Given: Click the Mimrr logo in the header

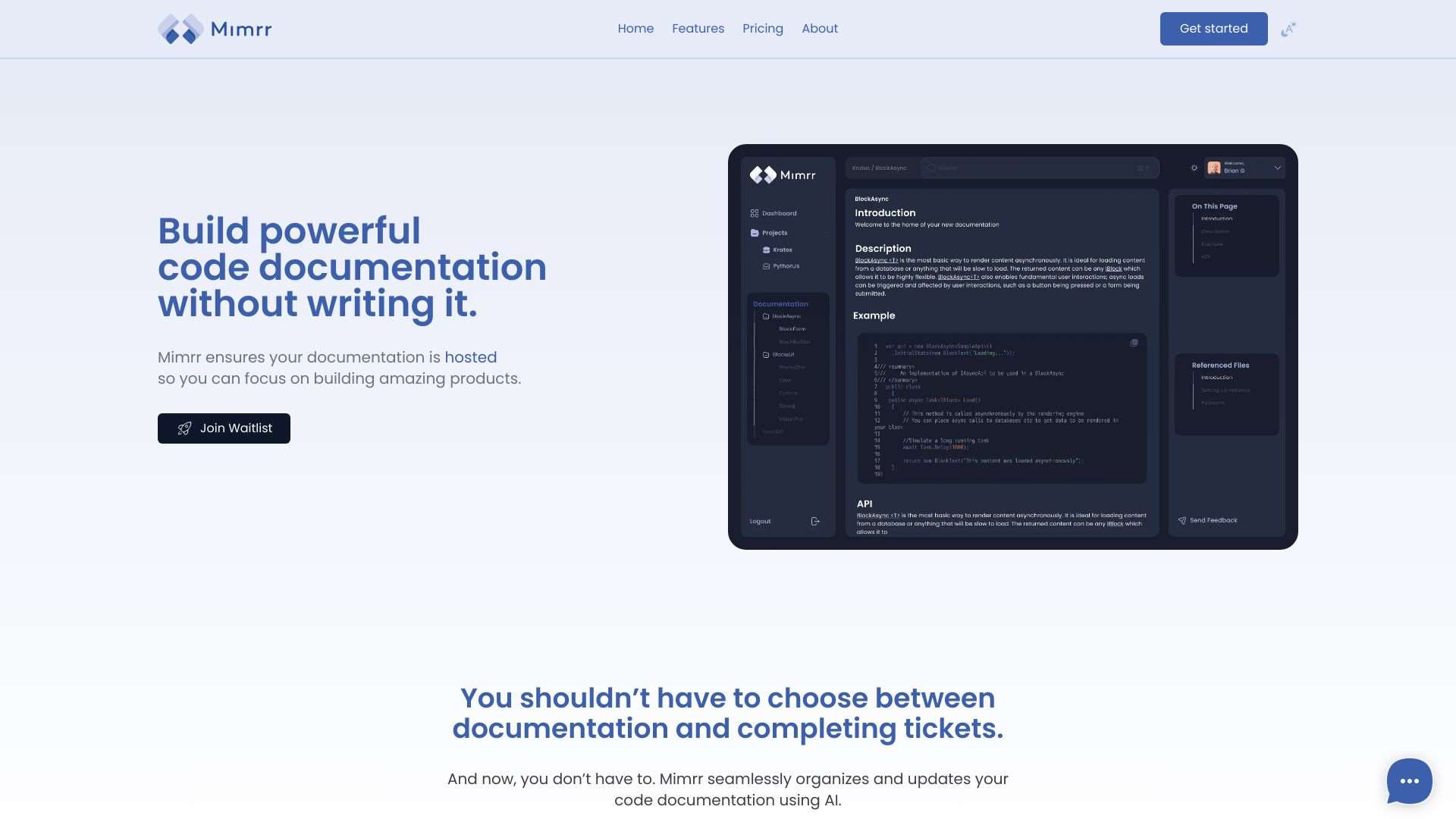Looking at the screenshot, I should click(x=214, y=29).
